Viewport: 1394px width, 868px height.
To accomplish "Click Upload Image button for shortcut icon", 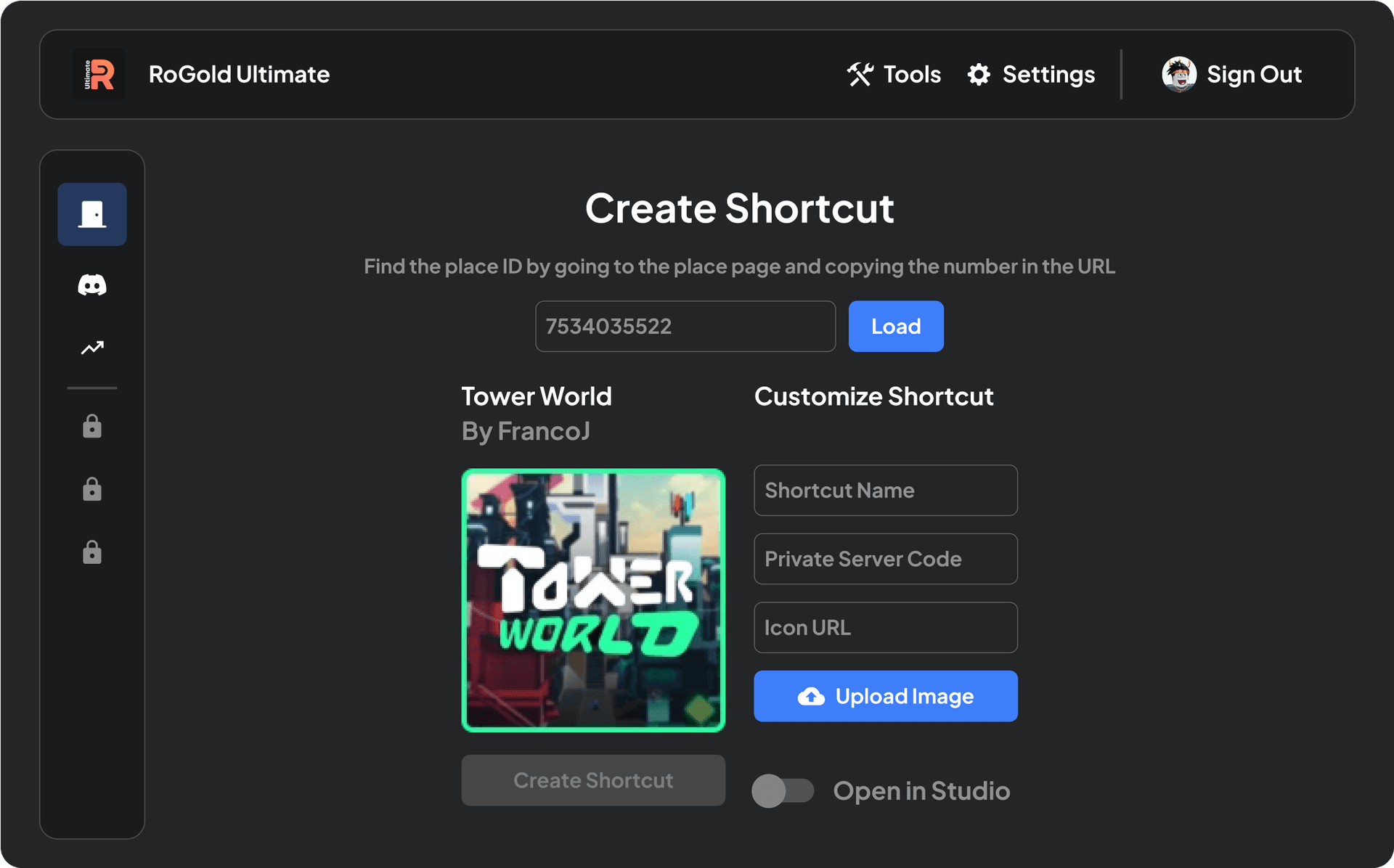I will (885, 697).
